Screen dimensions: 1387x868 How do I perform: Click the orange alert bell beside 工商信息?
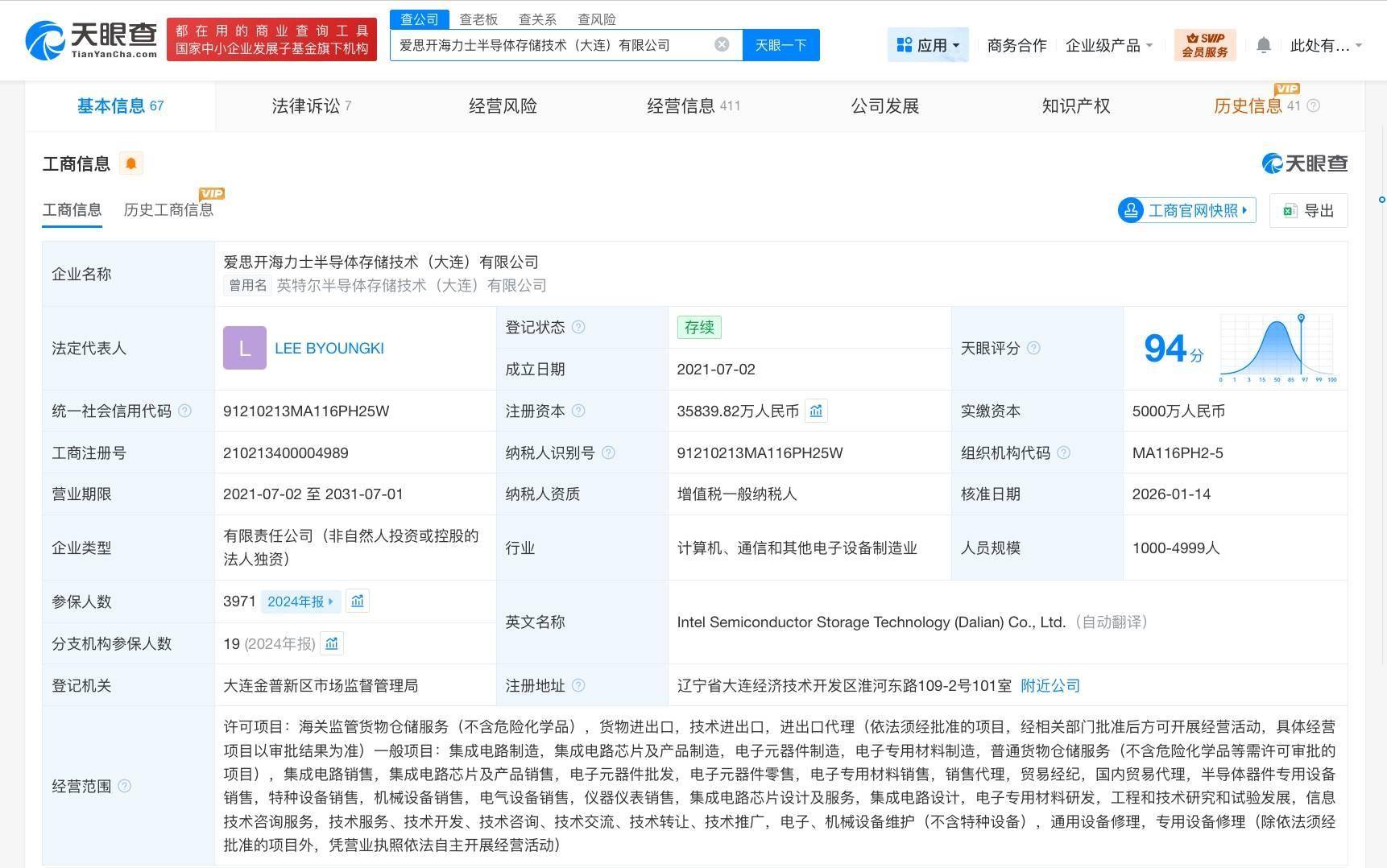[130, 163]
